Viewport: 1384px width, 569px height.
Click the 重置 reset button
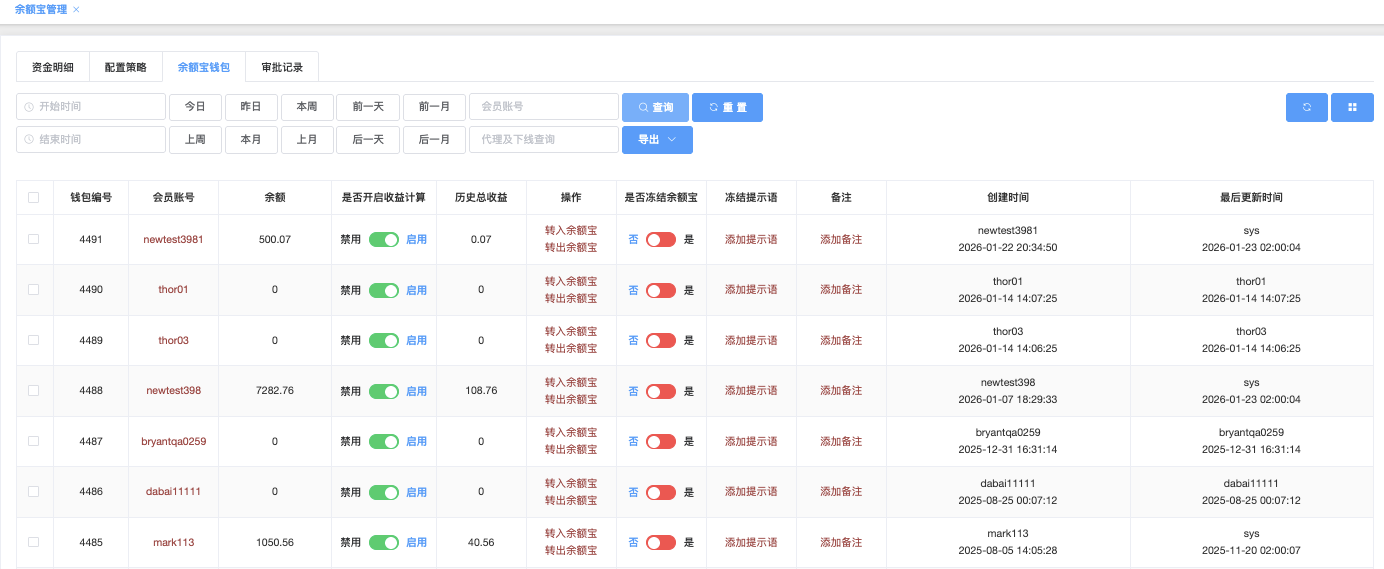point(727,107)
